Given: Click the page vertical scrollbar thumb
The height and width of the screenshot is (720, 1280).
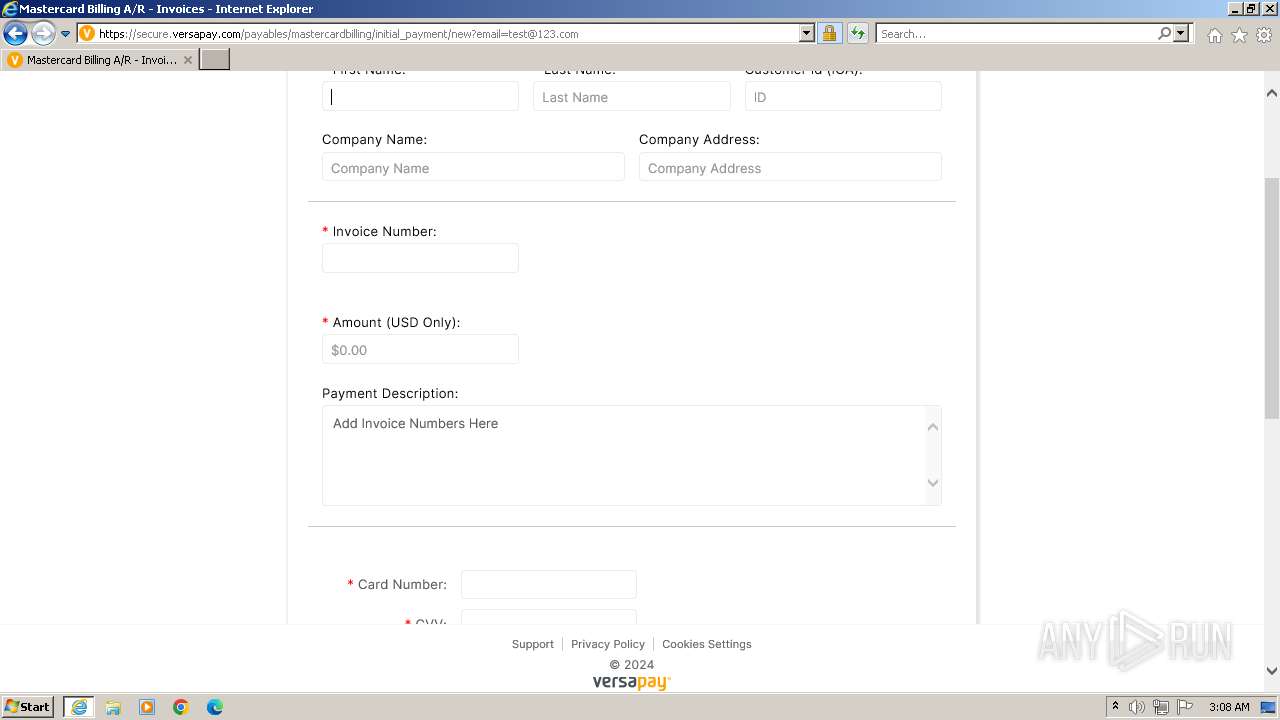Looking at the screenshot, I should point(1272,298).
